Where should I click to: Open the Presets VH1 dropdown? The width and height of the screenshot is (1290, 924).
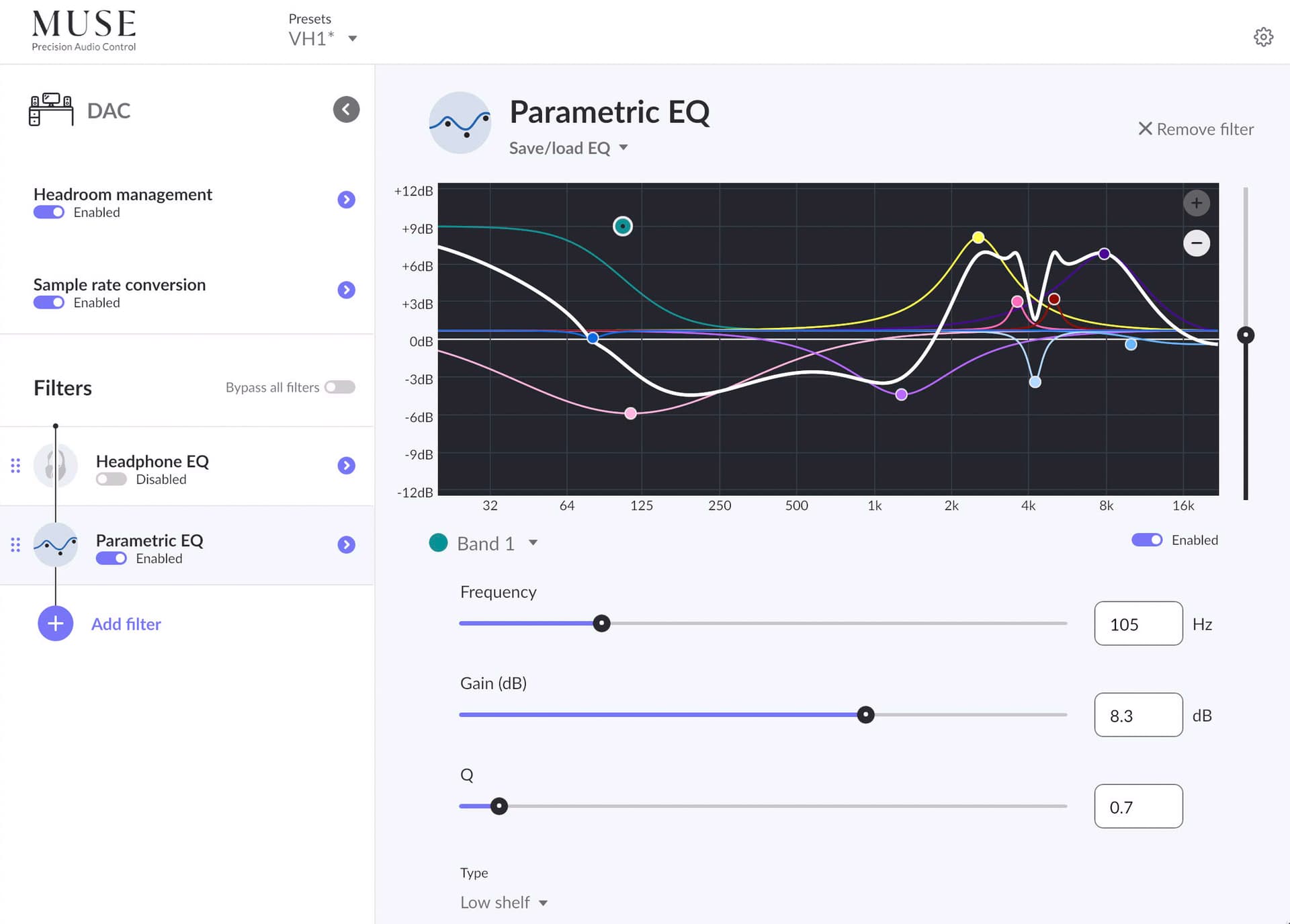click(322, 38)
